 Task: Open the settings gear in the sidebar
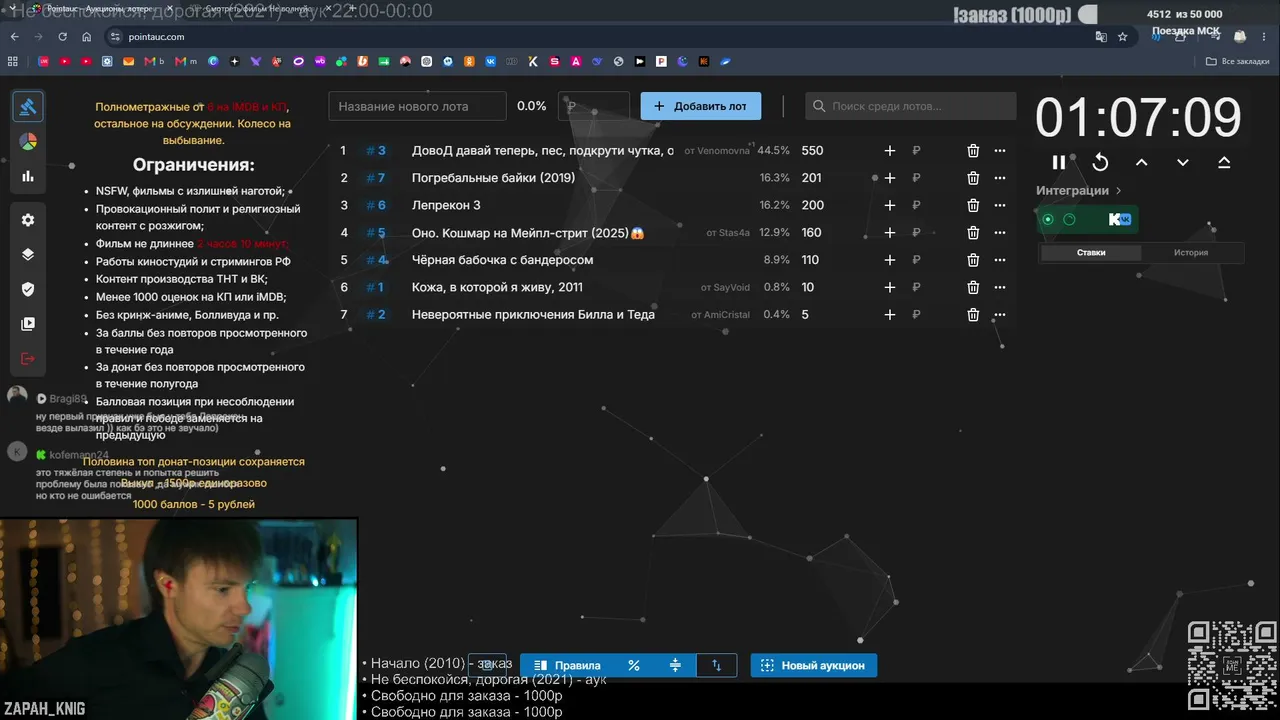pos(28,220)
